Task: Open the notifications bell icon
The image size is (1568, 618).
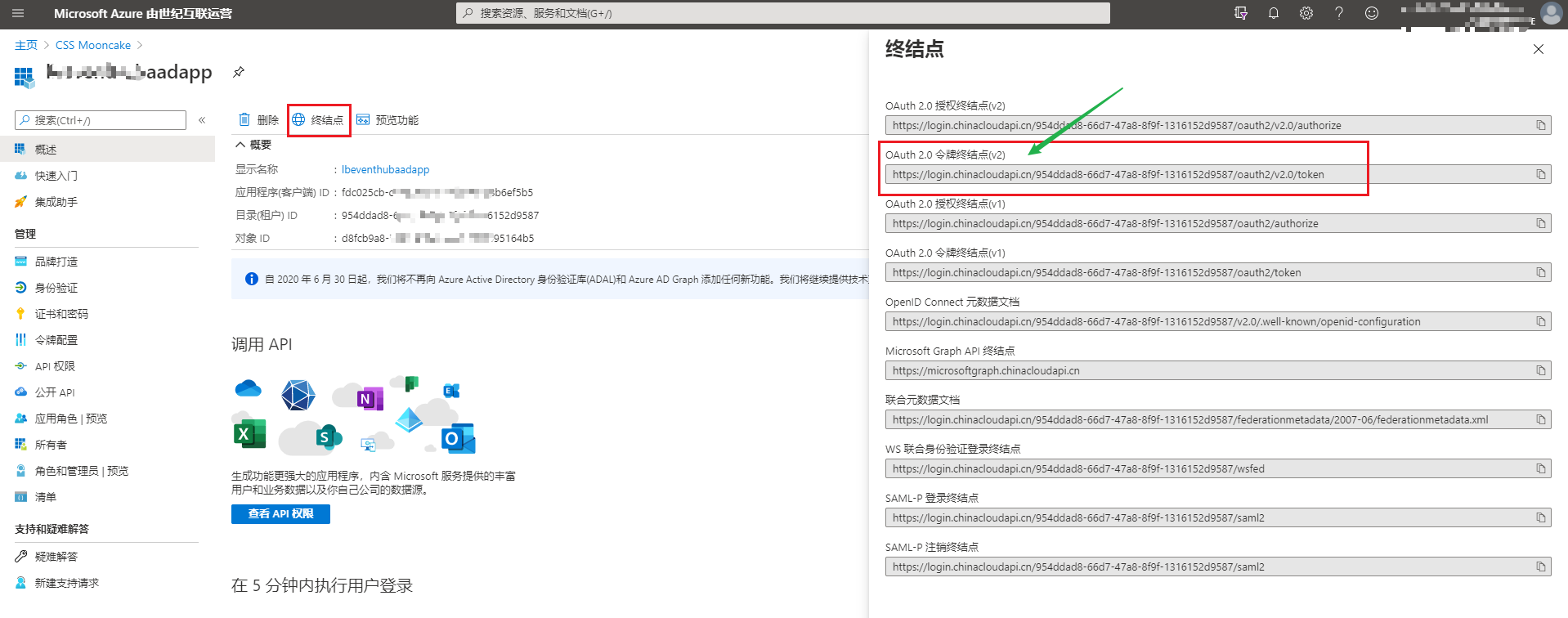Action: tap(1274, 13)
